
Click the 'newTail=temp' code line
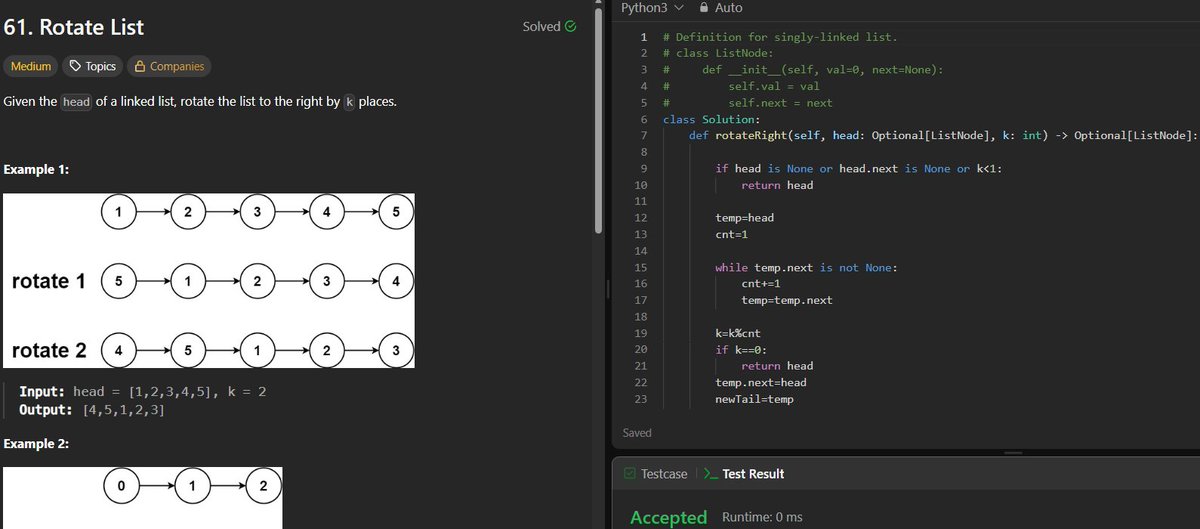tap(755, 399)
